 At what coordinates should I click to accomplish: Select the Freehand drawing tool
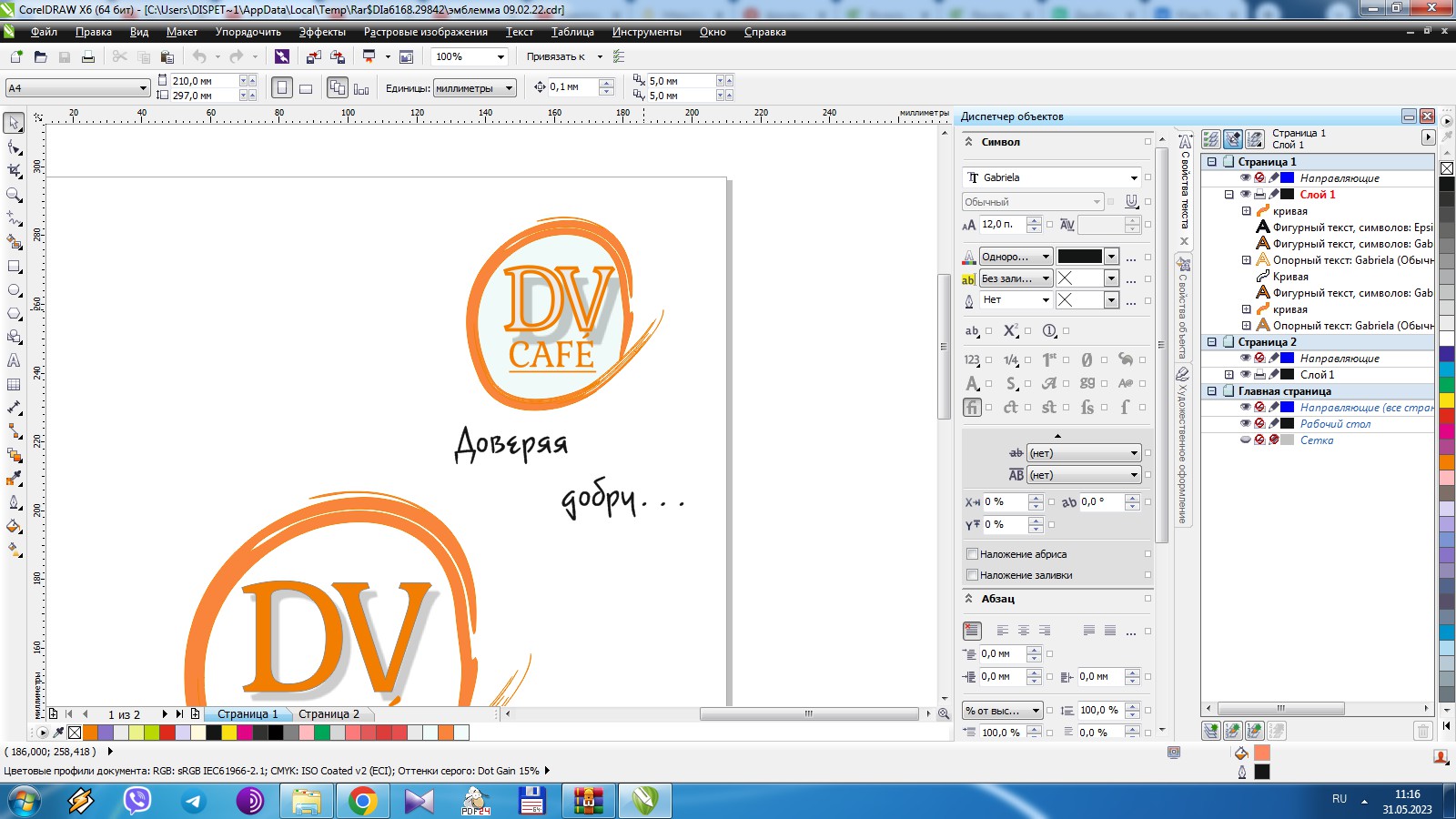14,218
